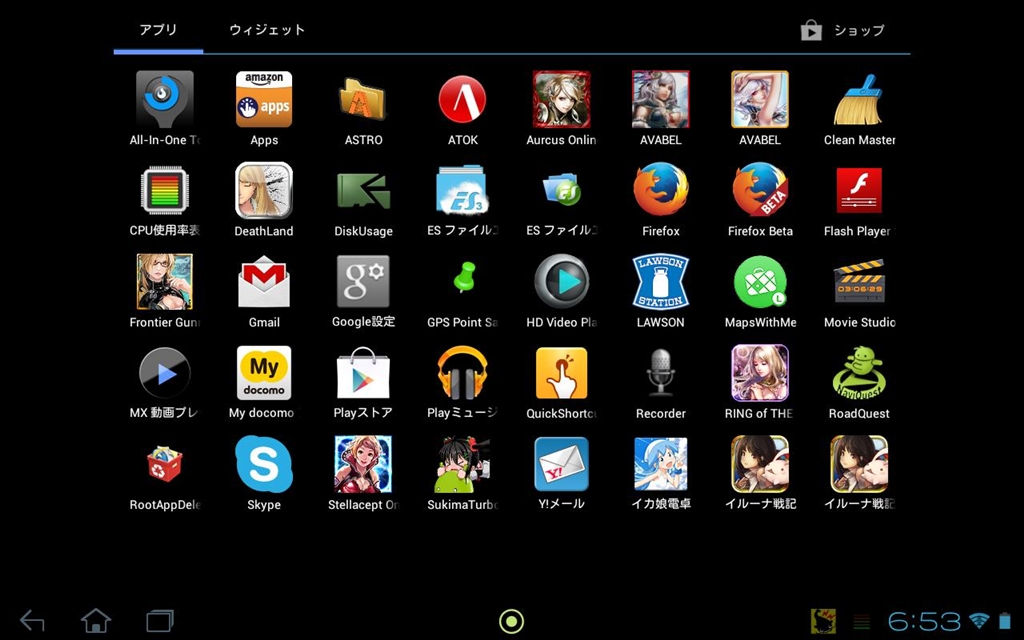Open the DiskUsage app
This screenshot has width=1024, height=640.
pyautogui.click(x=363, y=191)
